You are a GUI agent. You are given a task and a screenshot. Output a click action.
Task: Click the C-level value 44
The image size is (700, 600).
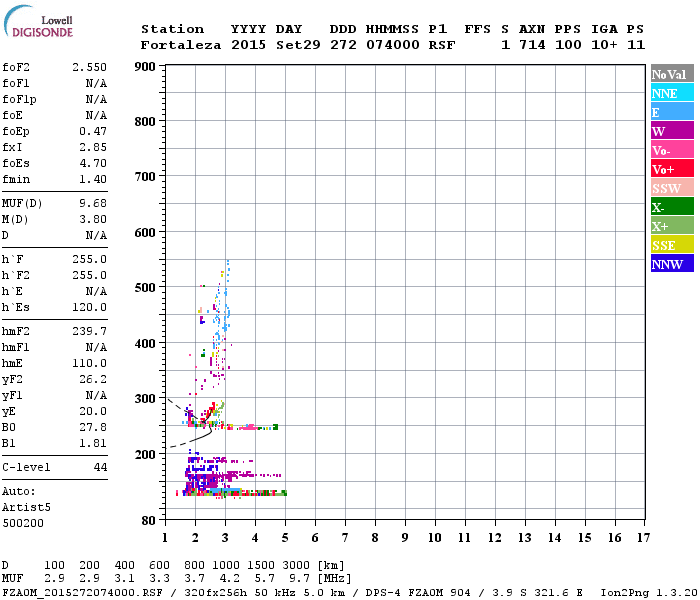click(x=100, y=467)
